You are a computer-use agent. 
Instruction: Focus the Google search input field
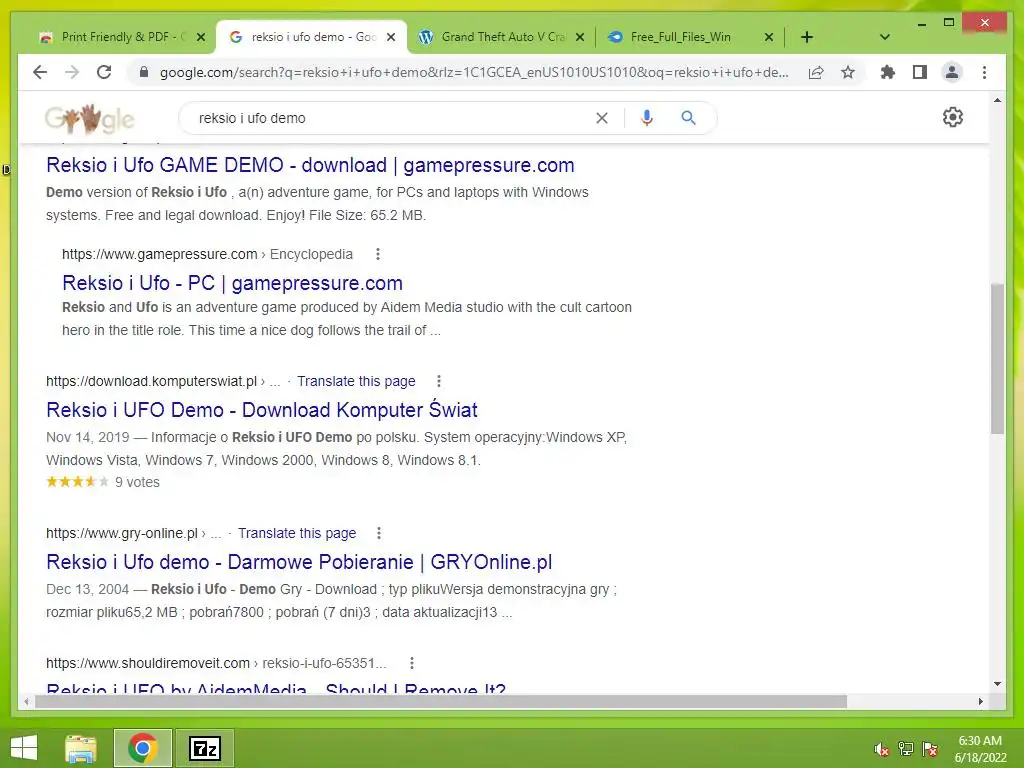392,118
